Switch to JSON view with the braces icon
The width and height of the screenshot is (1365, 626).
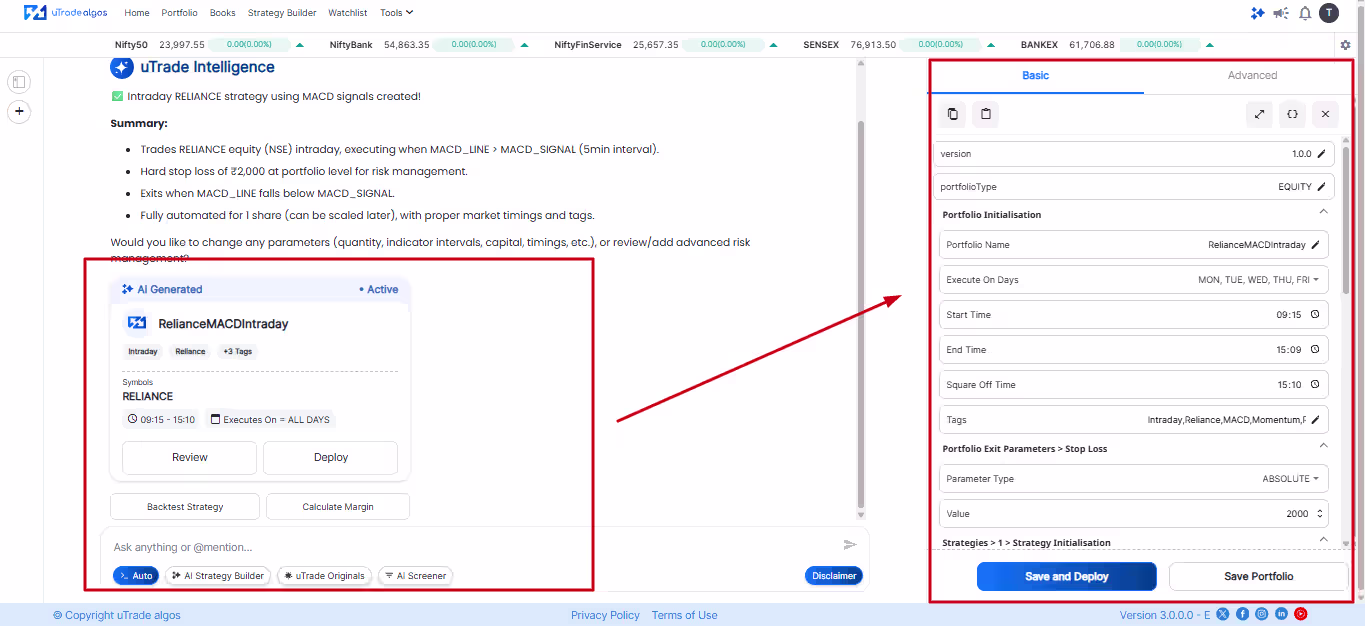coord(1292,114)
